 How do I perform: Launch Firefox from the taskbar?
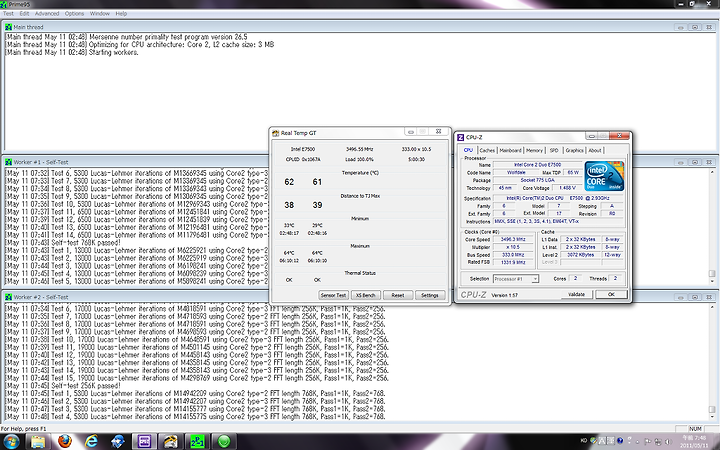pos(65,442)
